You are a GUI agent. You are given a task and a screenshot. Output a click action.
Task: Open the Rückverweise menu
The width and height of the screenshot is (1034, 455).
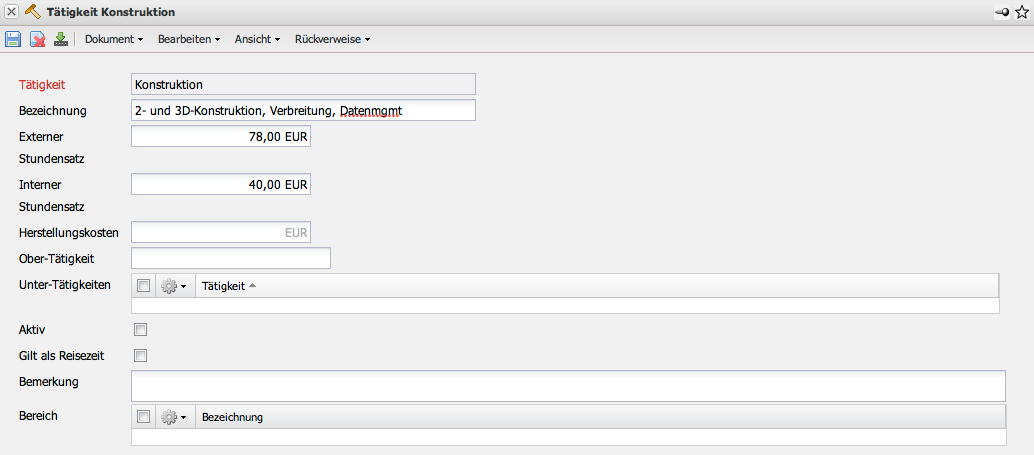332,40
